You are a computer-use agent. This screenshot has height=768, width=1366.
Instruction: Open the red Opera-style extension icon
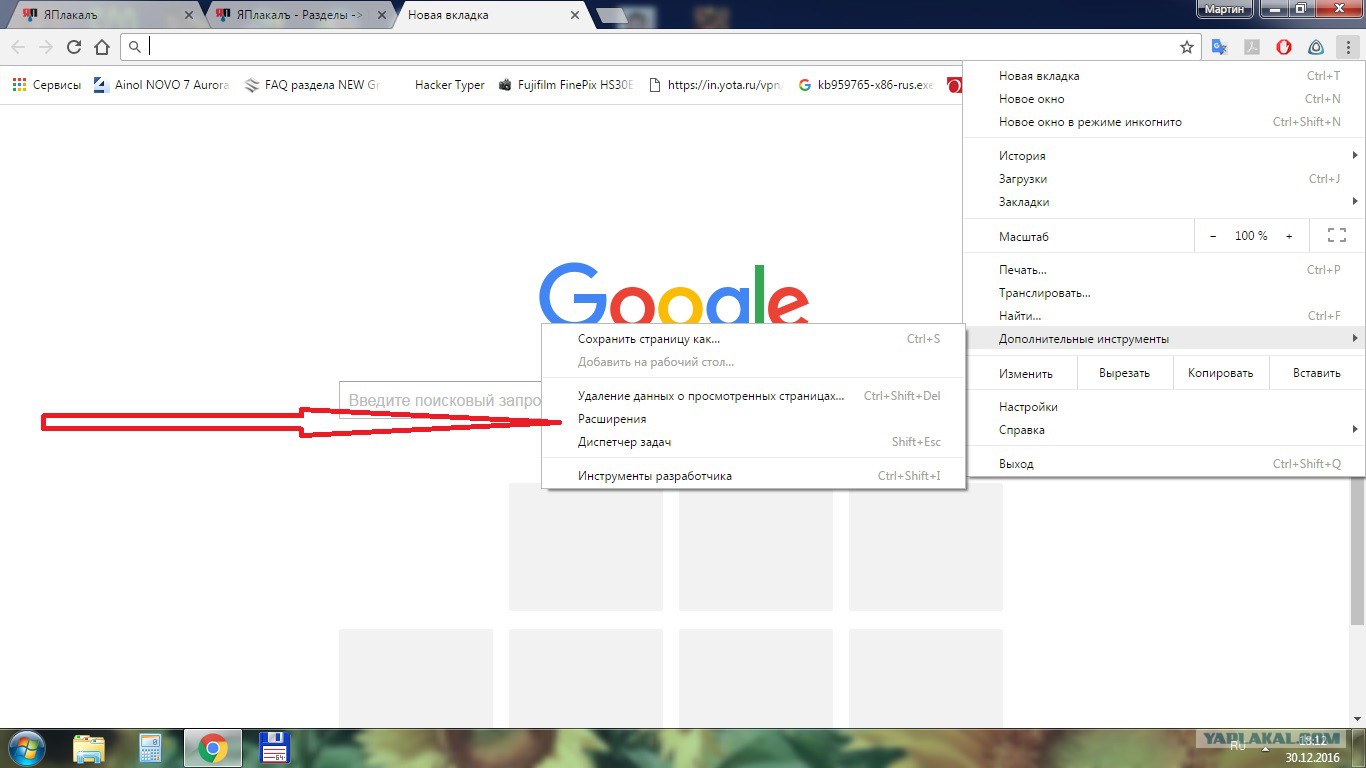(1284, 47)
